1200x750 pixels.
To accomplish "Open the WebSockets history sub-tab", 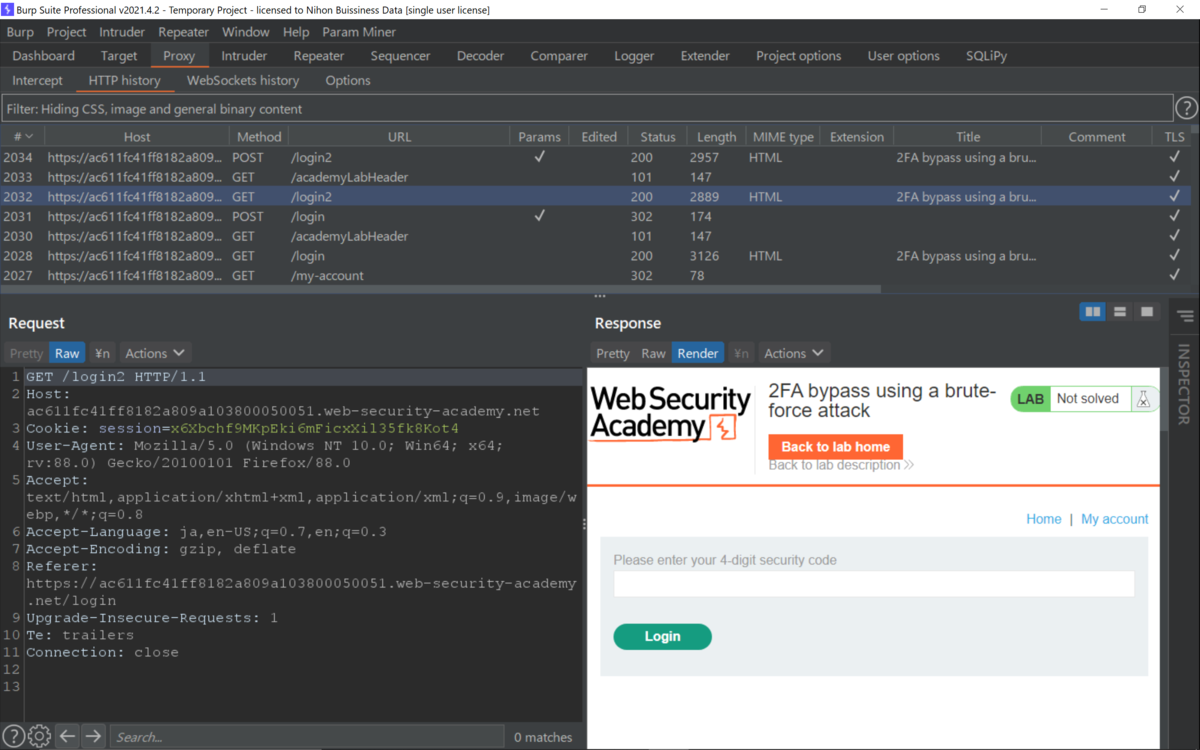I will pos(243,80).
